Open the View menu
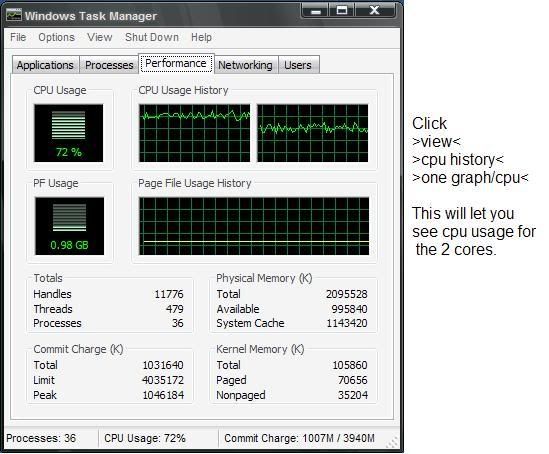The image size is (549, 454). point(100,37)
